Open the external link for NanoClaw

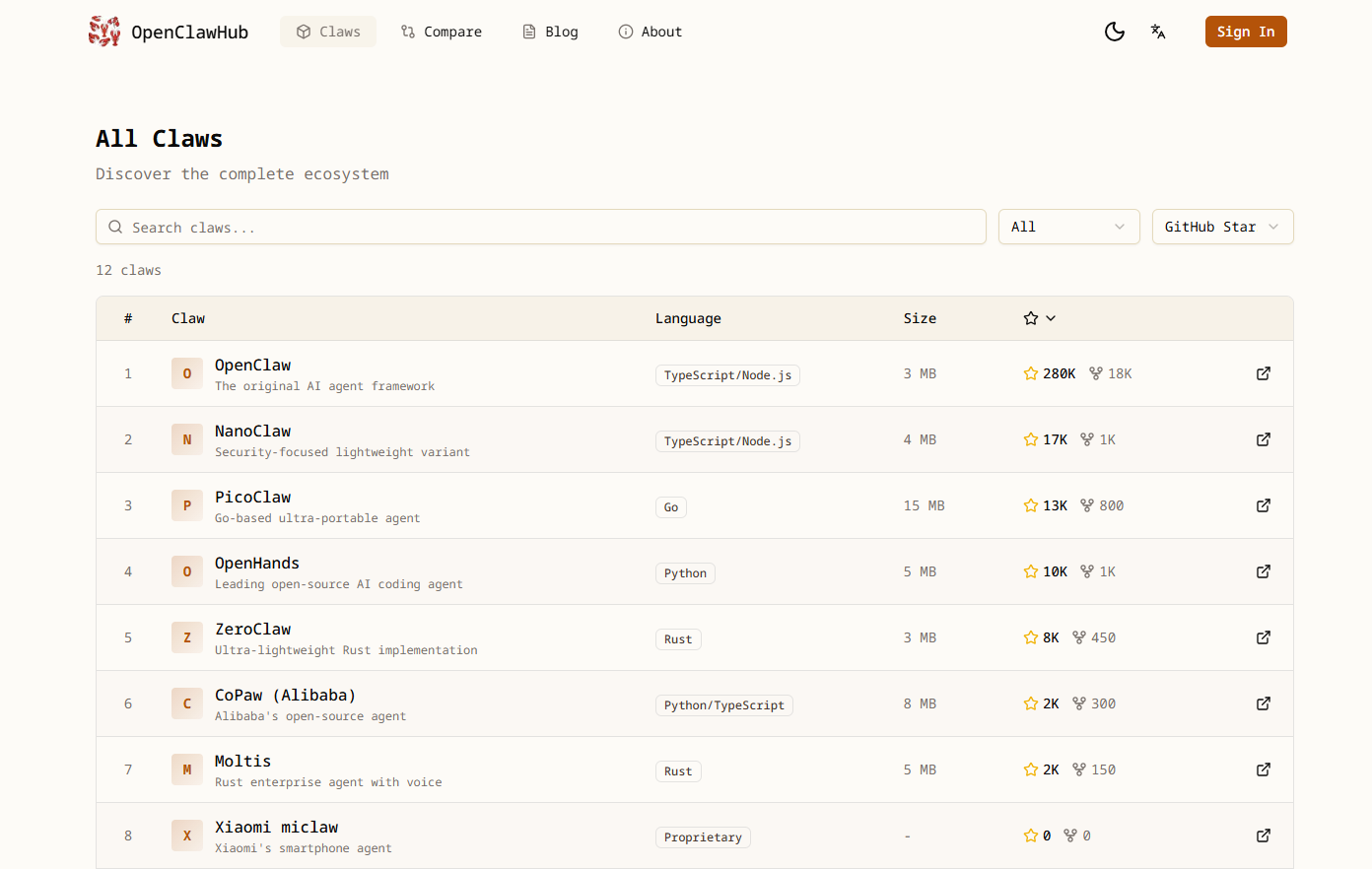click(x=1264, y=439)
